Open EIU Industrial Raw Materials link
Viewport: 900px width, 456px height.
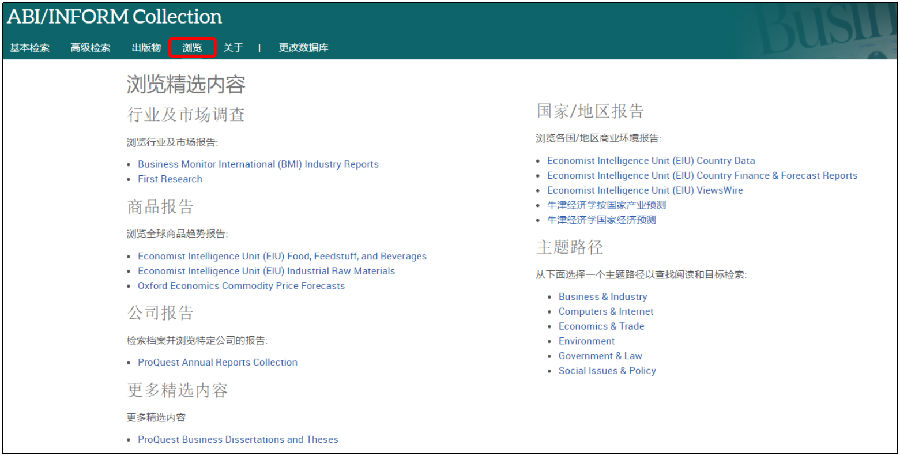point(266,271)
